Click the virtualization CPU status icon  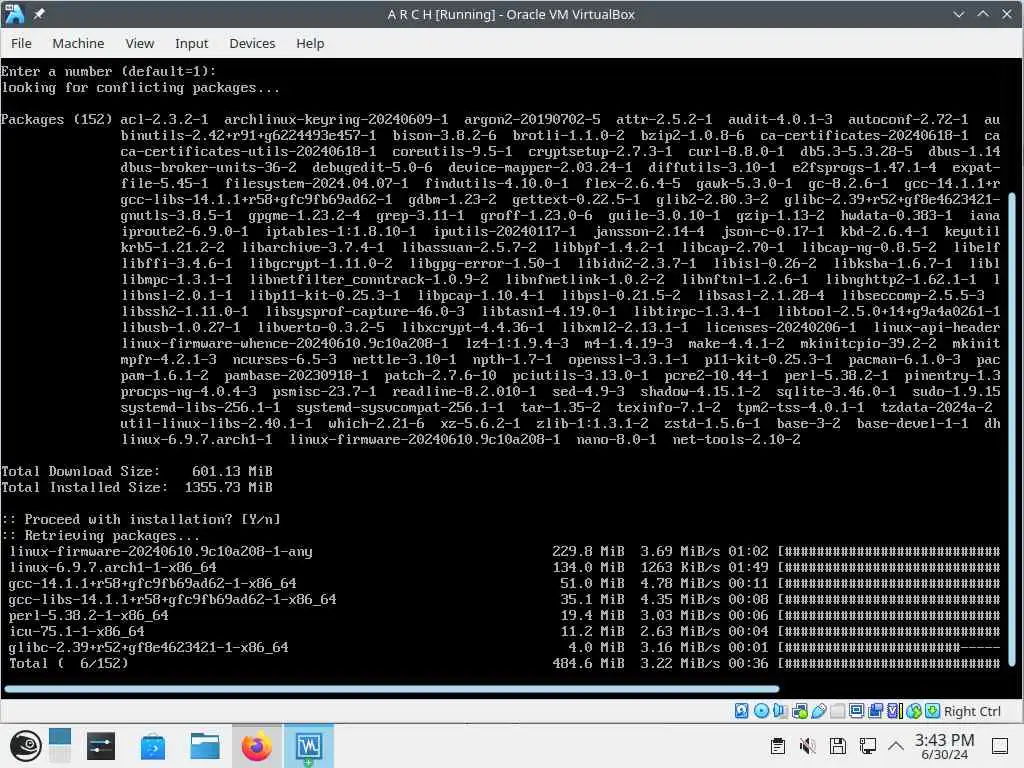895,711
